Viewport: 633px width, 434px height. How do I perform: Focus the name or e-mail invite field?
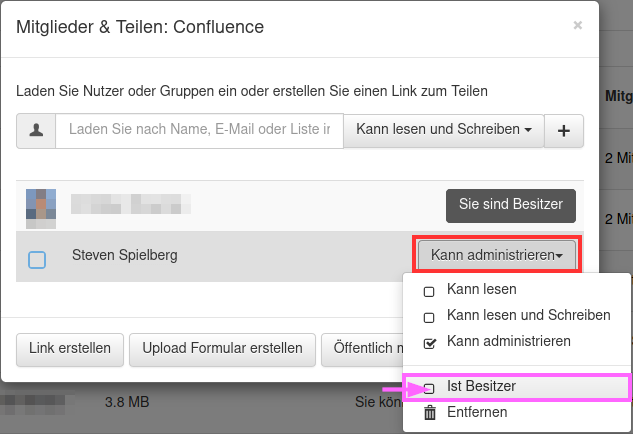pos(198,131)
